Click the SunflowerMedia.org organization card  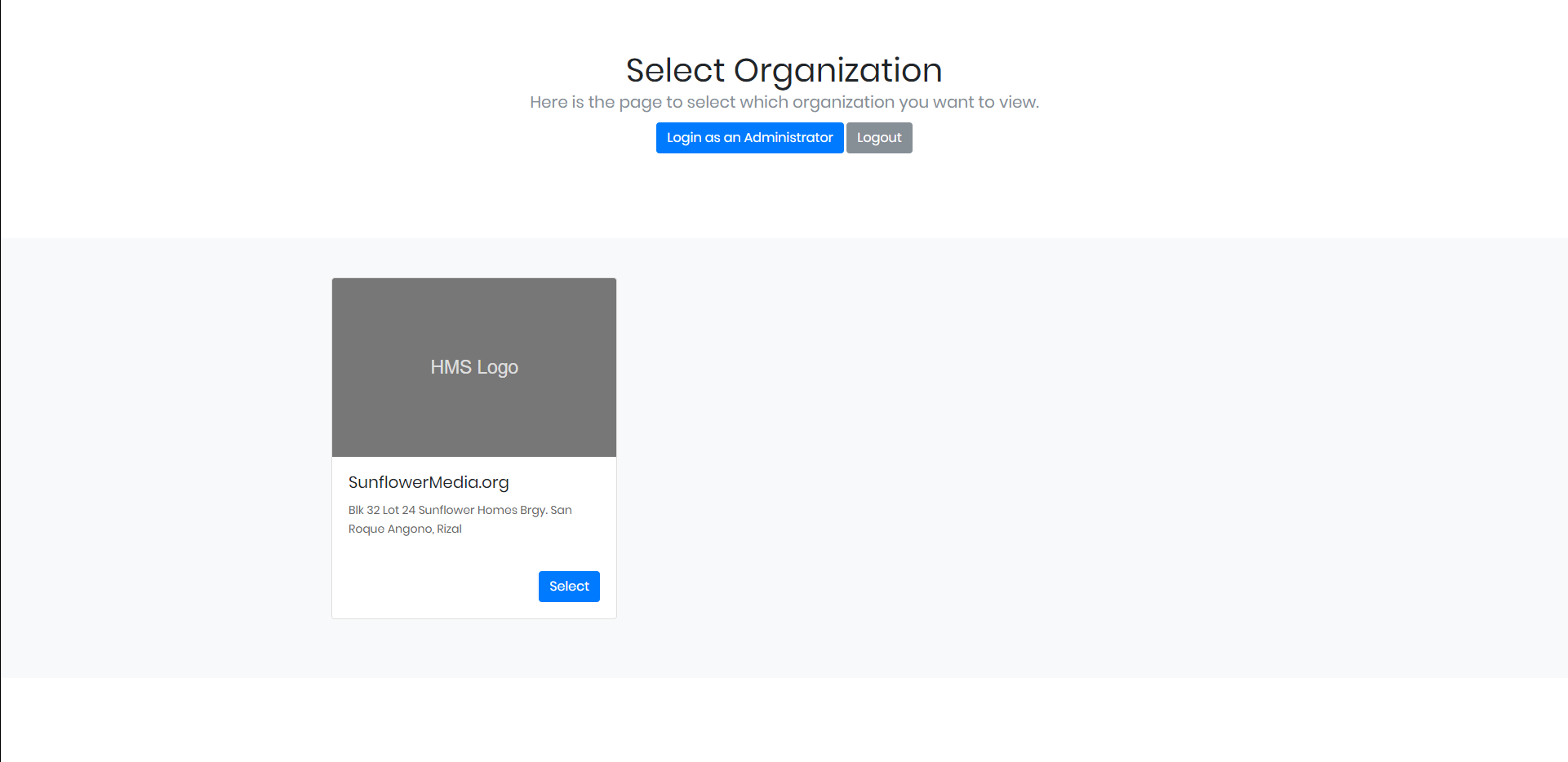[x=473, y=447]
